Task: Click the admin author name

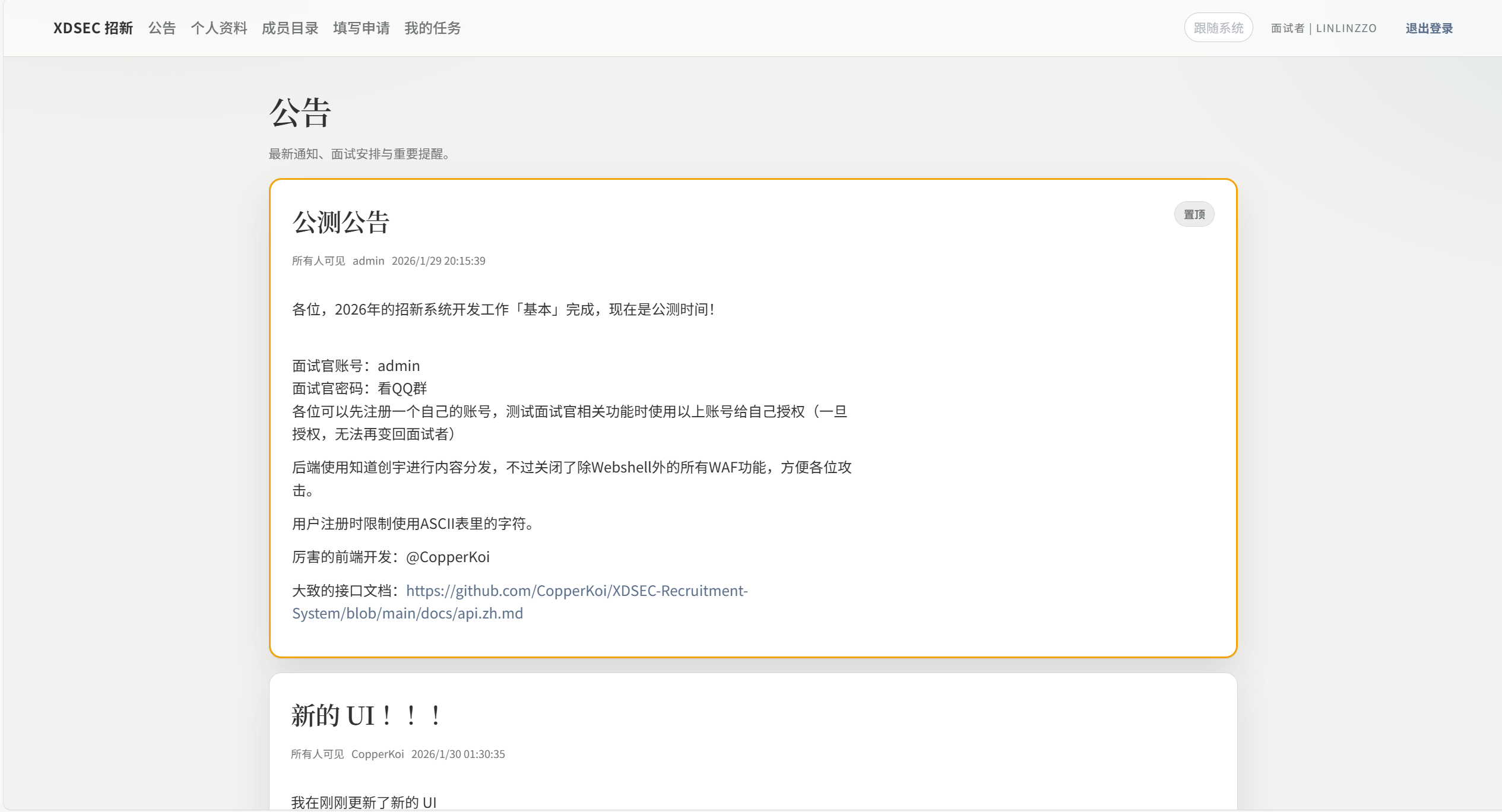Action: pos(368,261)
